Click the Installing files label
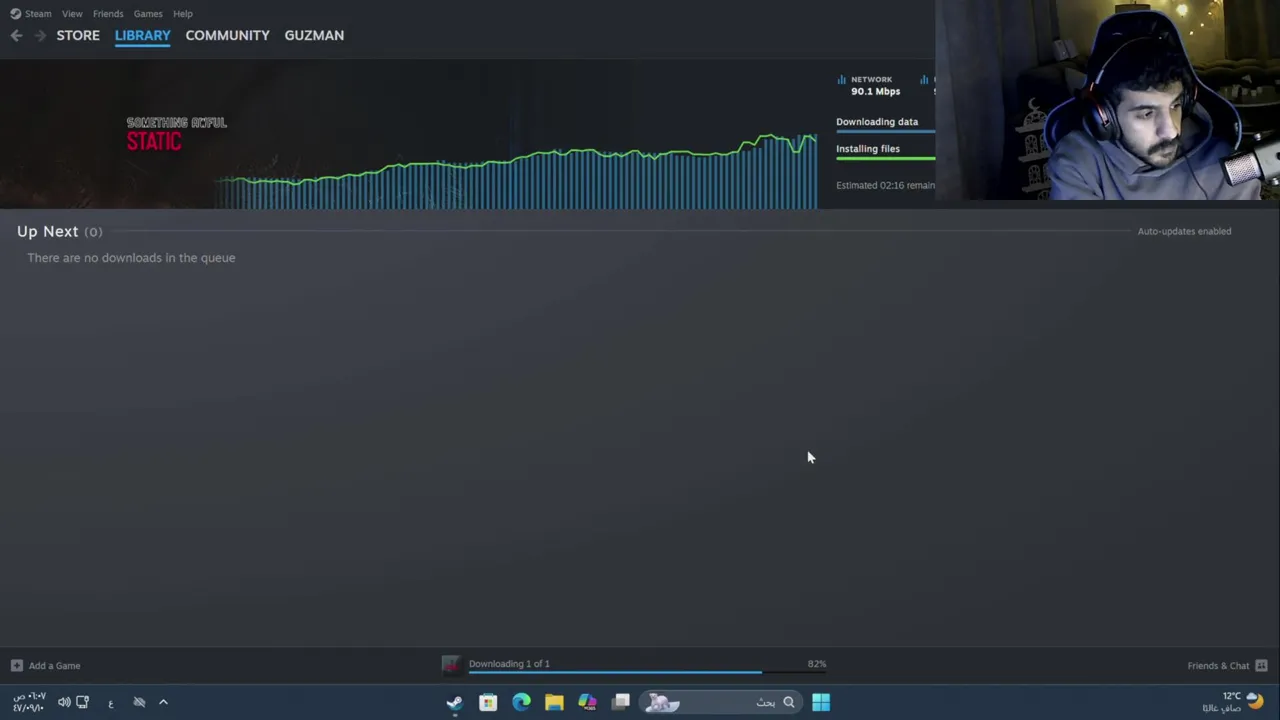Screen dimensions: 1280x720 coord(868,149)
